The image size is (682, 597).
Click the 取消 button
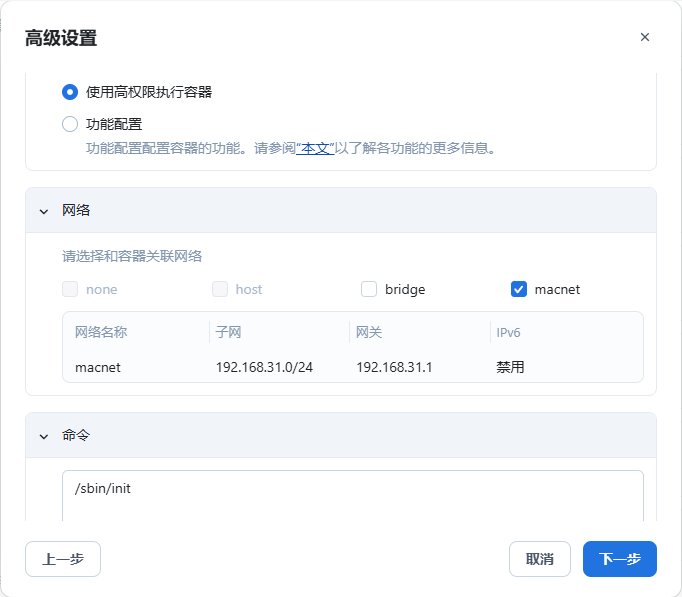click(540, 559)
